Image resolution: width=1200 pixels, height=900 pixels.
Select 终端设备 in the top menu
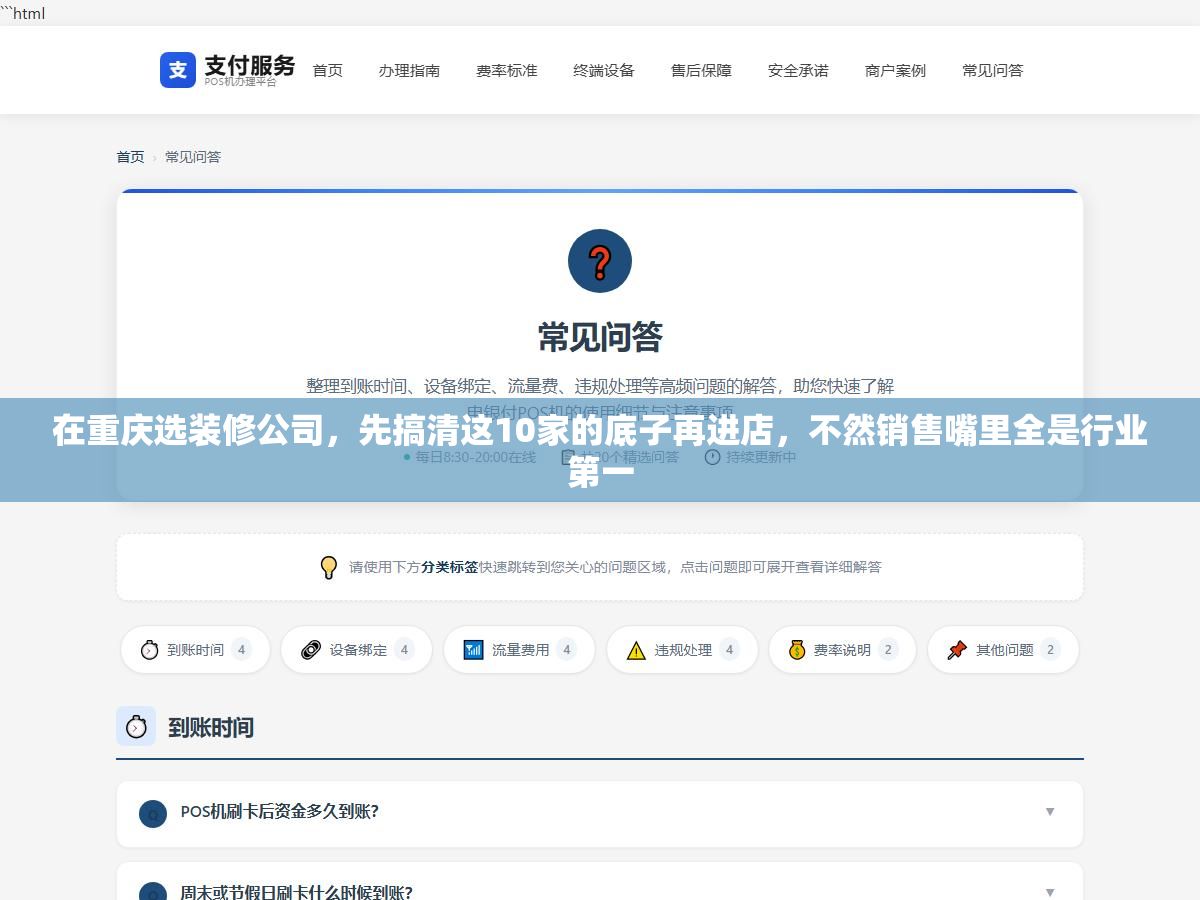[604, 70]
